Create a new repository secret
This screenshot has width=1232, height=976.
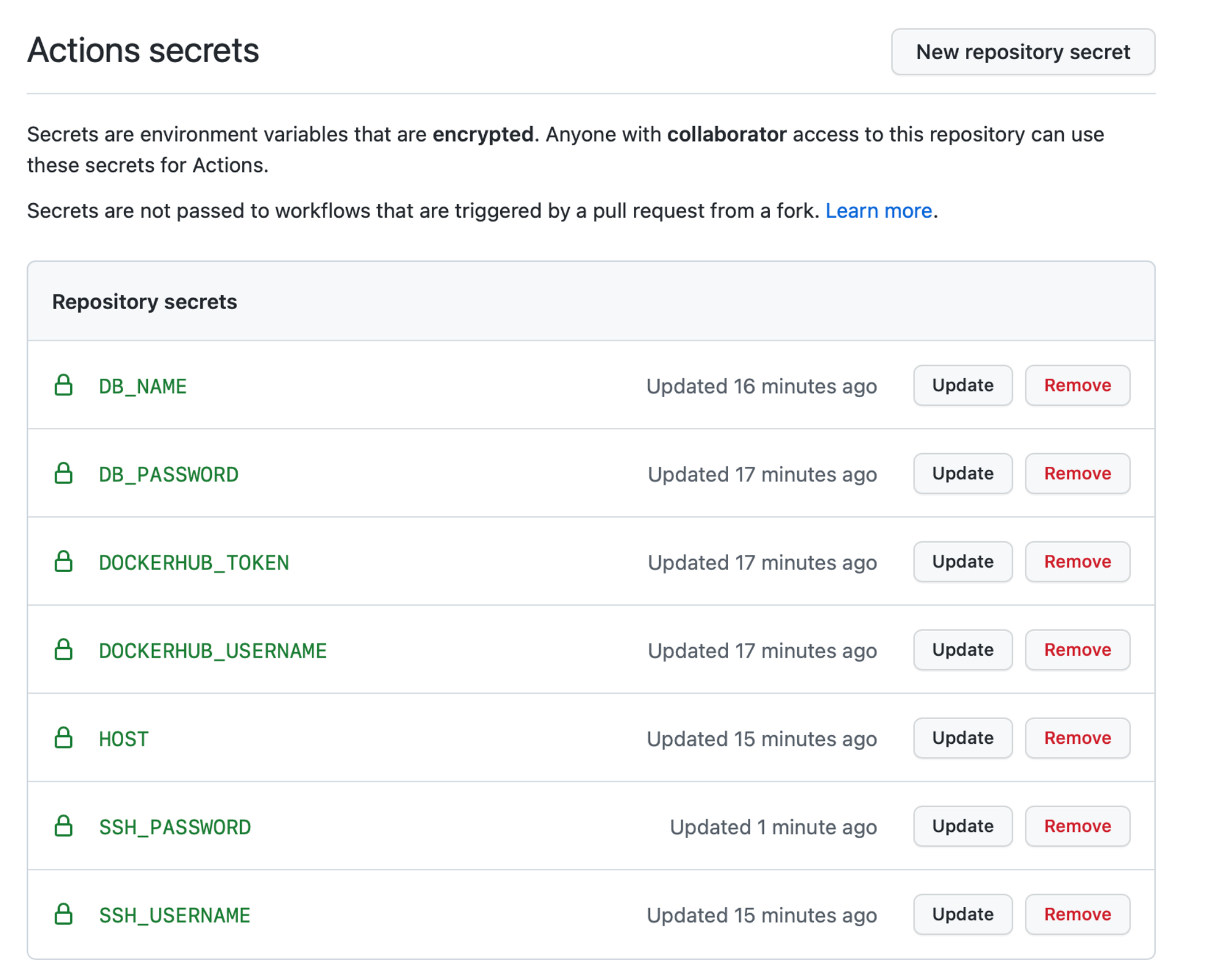[1023, 52]
